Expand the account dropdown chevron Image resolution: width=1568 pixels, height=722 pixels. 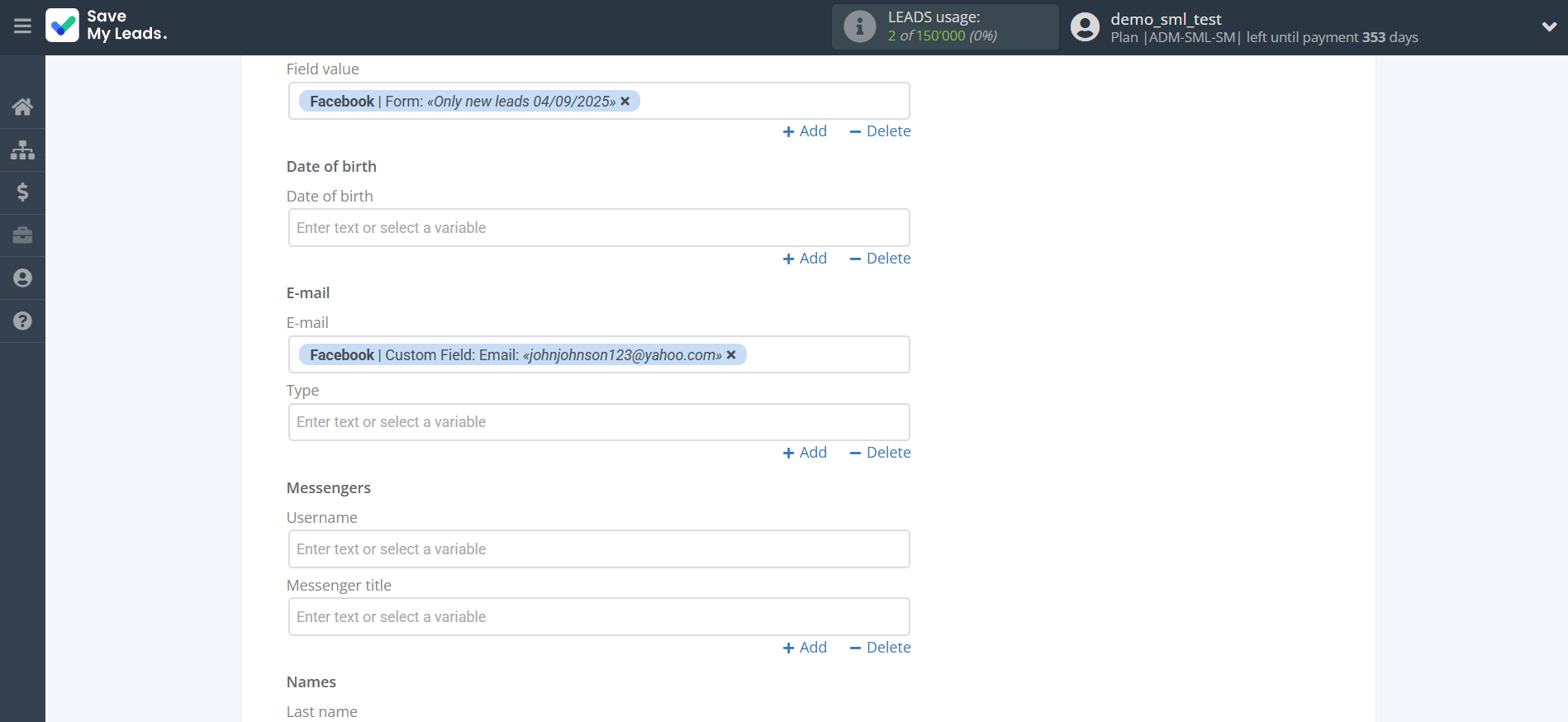coord(1549,26)
